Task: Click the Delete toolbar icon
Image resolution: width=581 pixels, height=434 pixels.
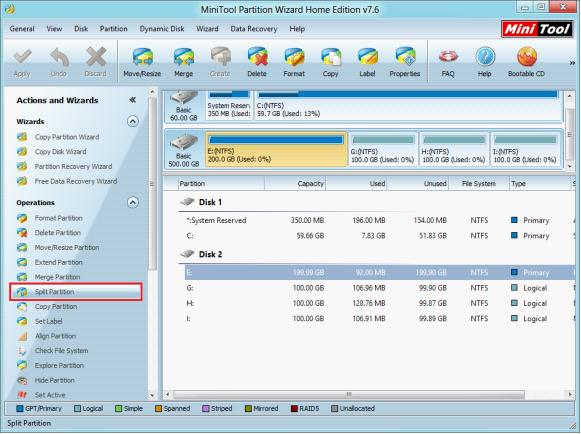Action: [257, 62]
